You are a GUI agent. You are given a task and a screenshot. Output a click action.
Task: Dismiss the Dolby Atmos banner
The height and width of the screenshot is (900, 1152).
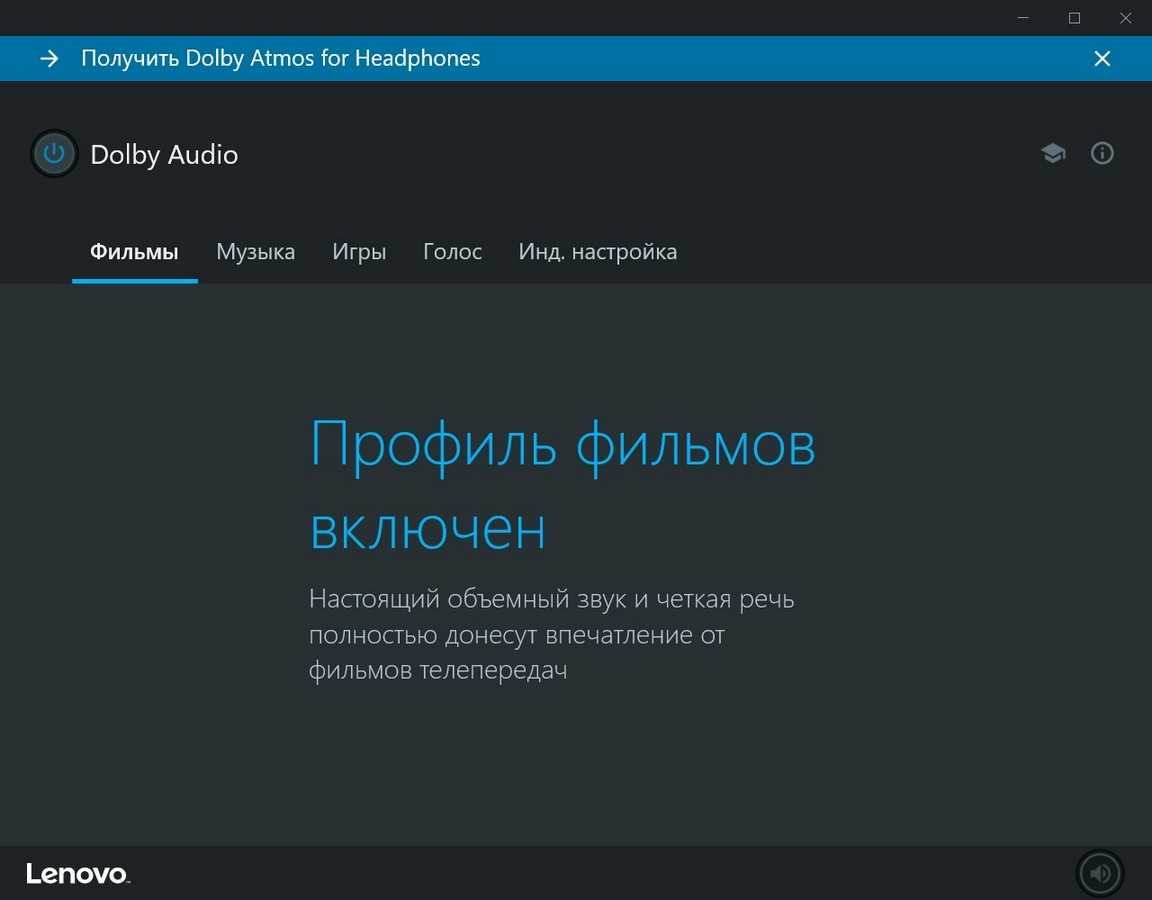pyautogui.click(x=1102, y=59)
